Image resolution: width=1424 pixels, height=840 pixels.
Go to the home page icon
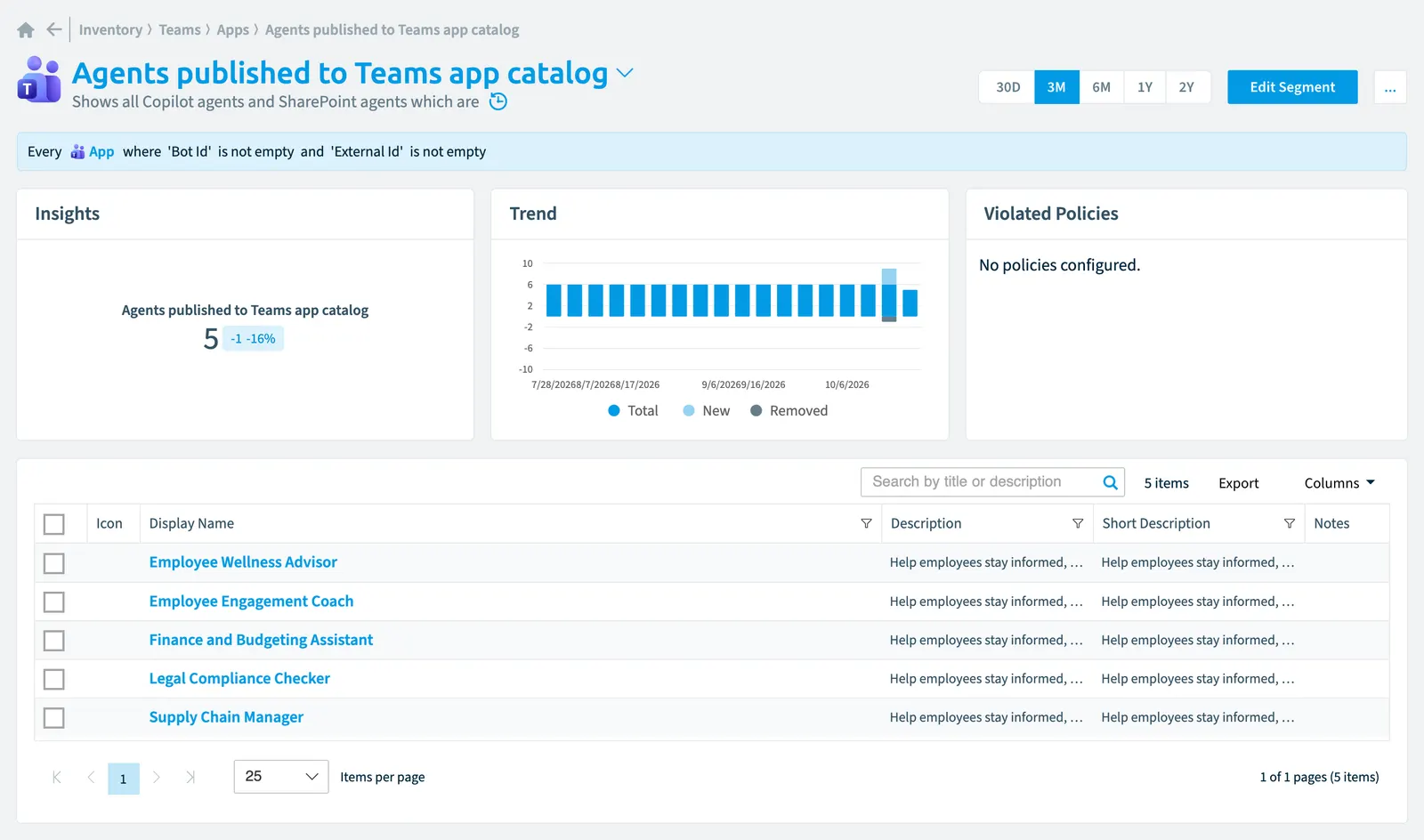tap(26, 30)
